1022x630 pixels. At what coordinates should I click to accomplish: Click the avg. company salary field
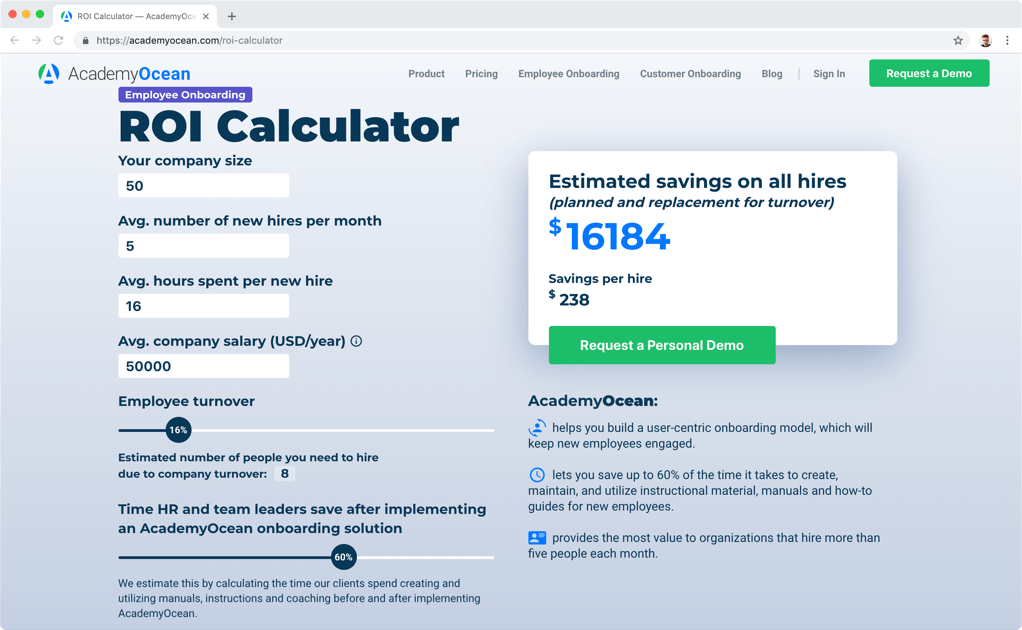pos(203,366)
